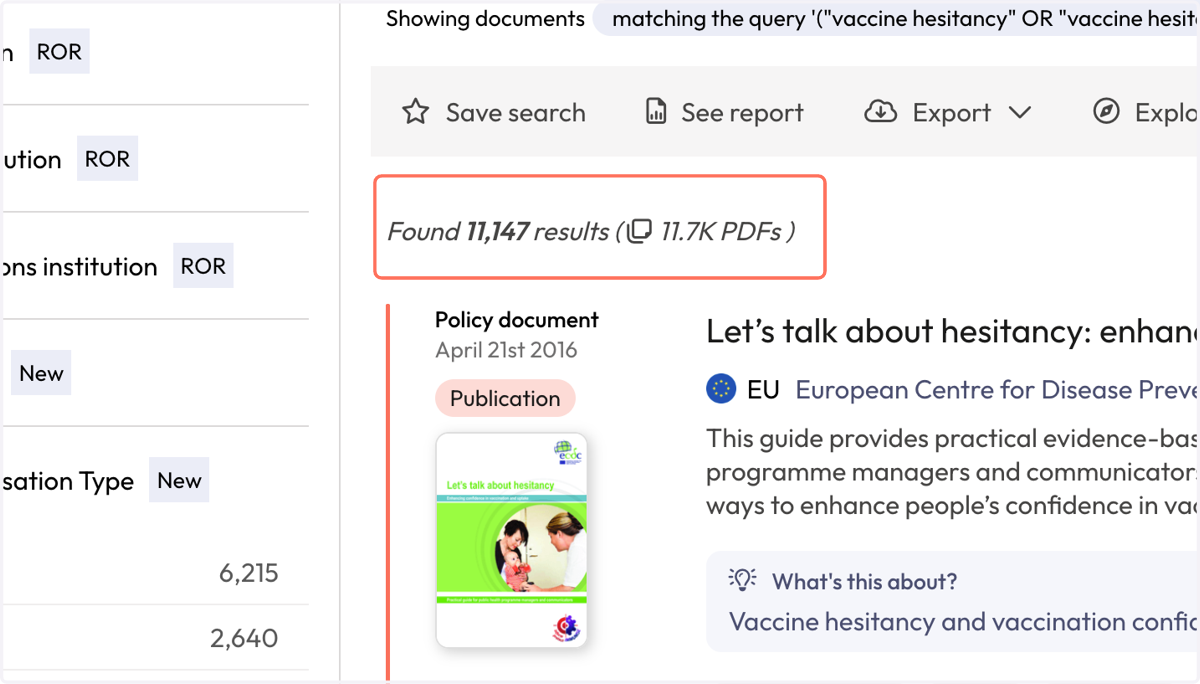Click the What's this about? heading
The height and width of the screenshot is (684, 1200).
pos(864,581)
